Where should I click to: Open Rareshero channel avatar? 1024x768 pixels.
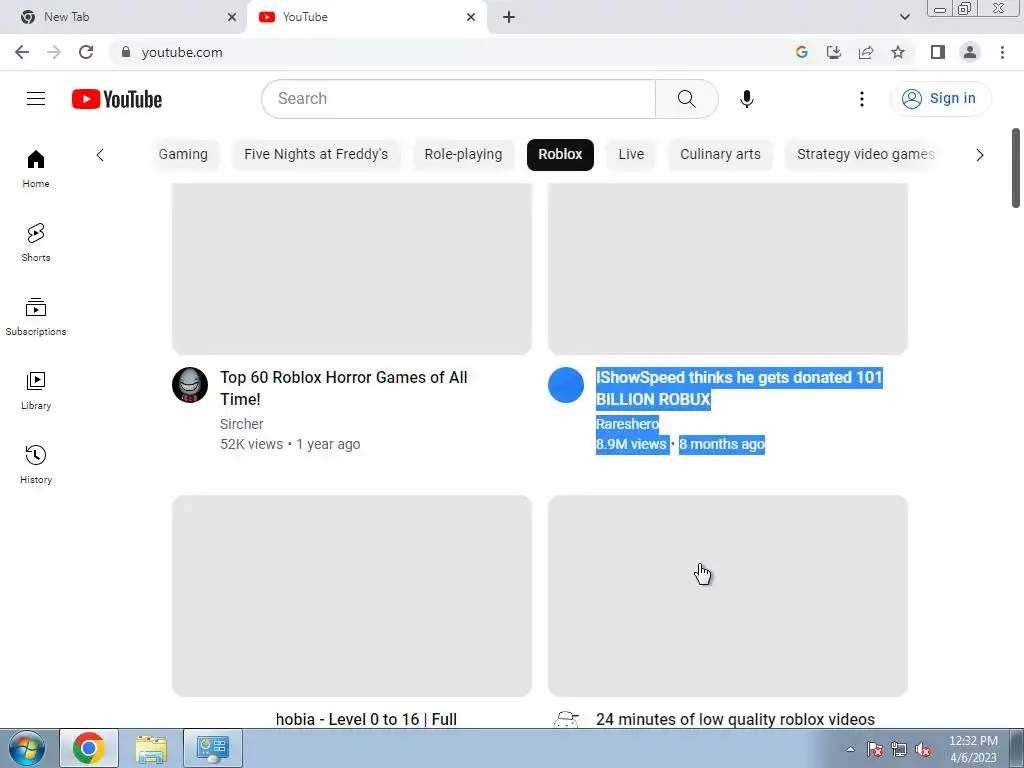pyautogui.click(x=566, y=385)
